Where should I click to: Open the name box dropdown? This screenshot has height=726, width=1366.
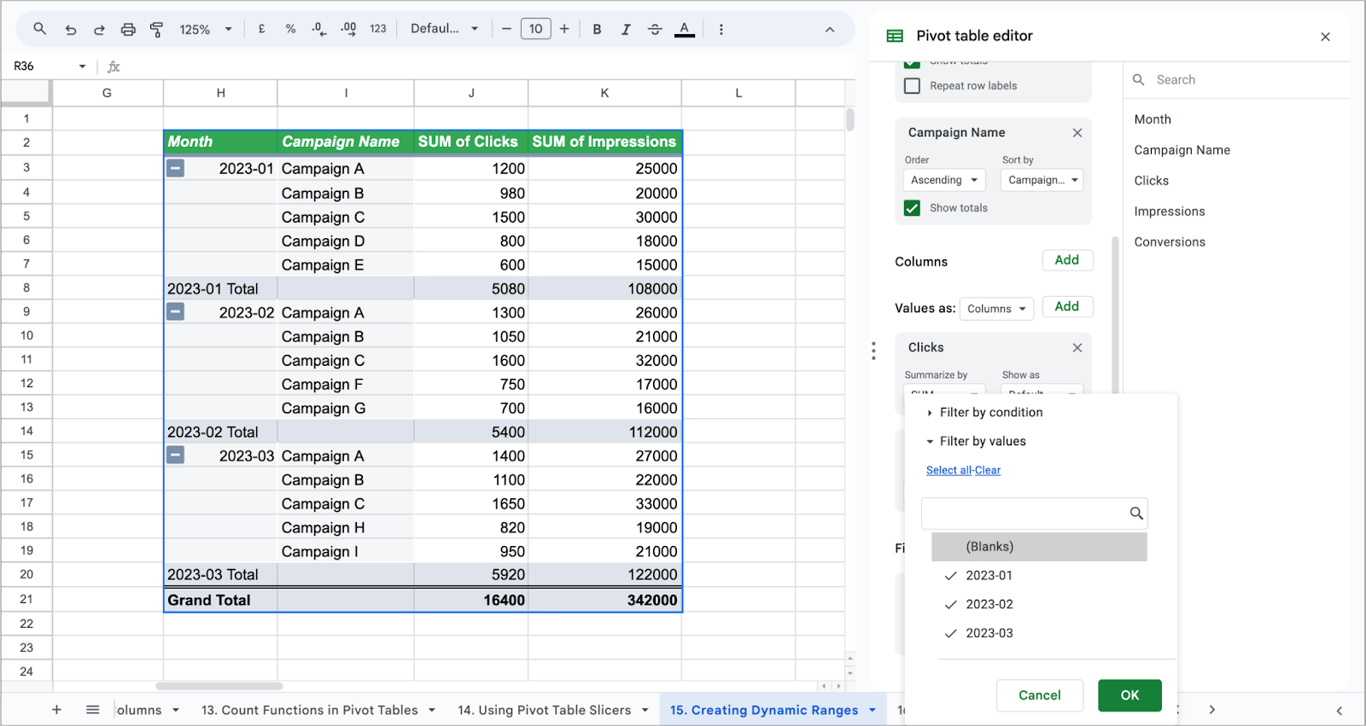(x=82, y=66)
